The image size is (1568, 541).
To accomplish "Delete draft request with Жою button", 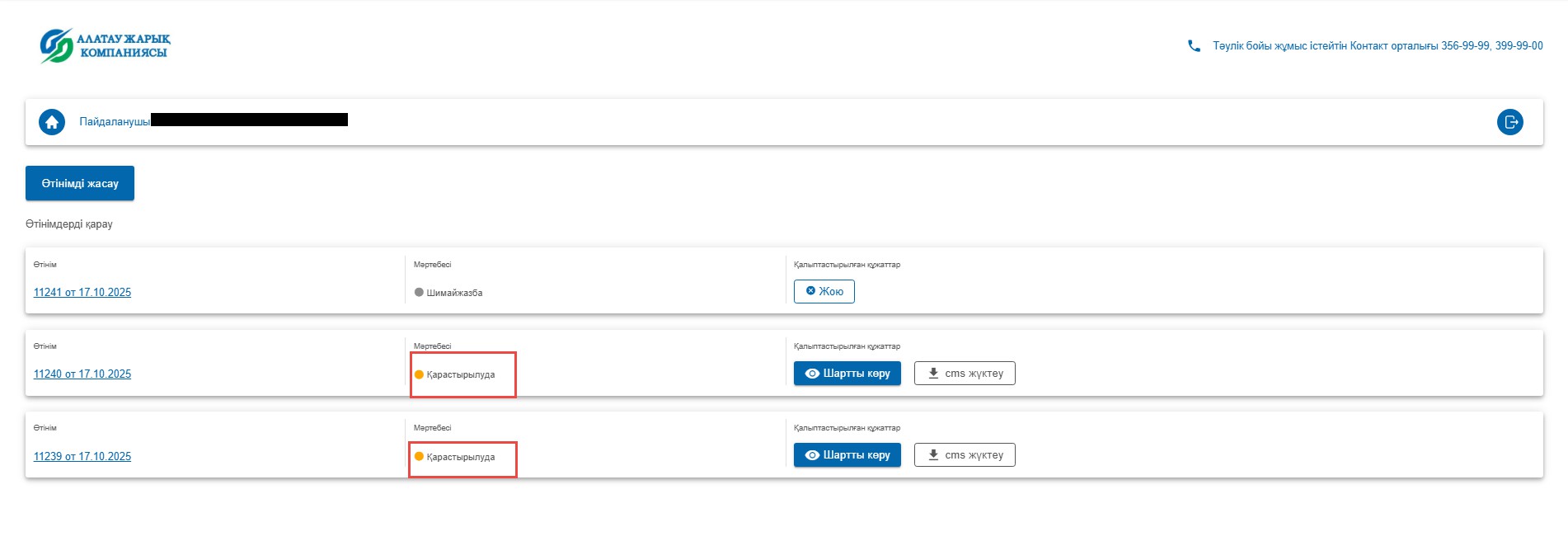I will (824, 291).
